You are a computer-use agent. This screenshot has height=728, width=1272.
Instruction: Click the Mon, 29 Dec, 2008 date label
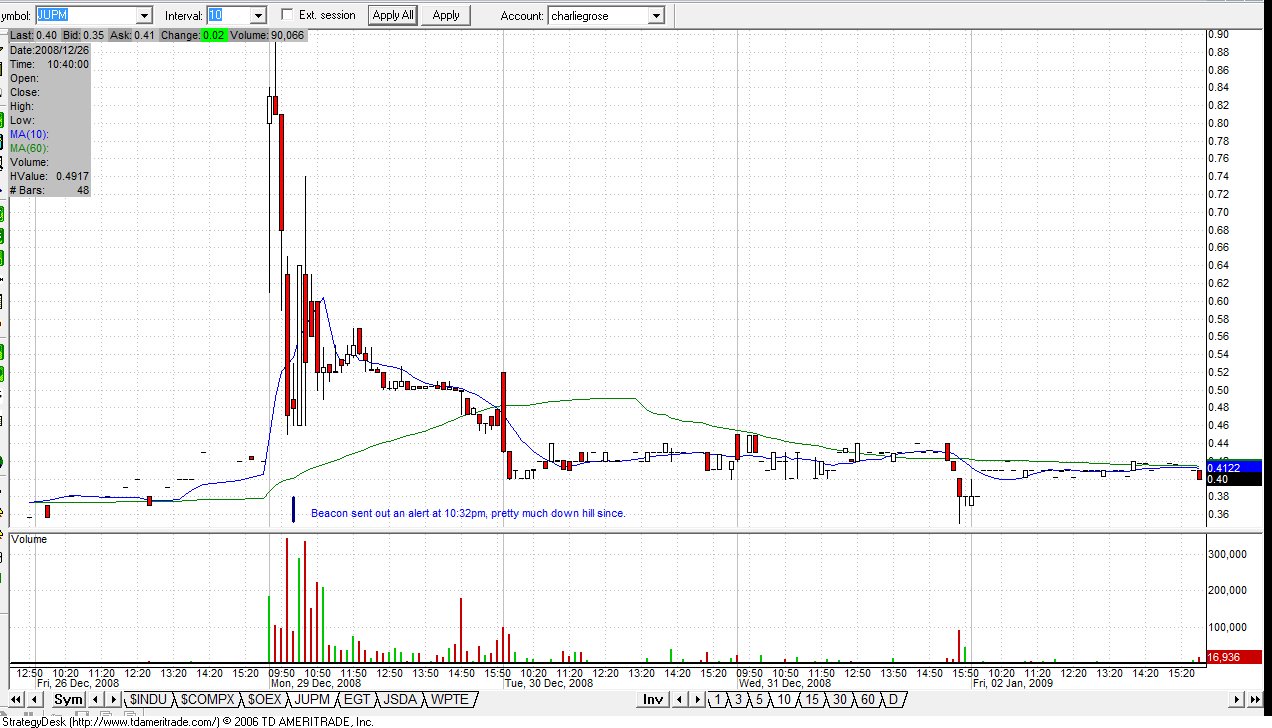pos(315,684)
